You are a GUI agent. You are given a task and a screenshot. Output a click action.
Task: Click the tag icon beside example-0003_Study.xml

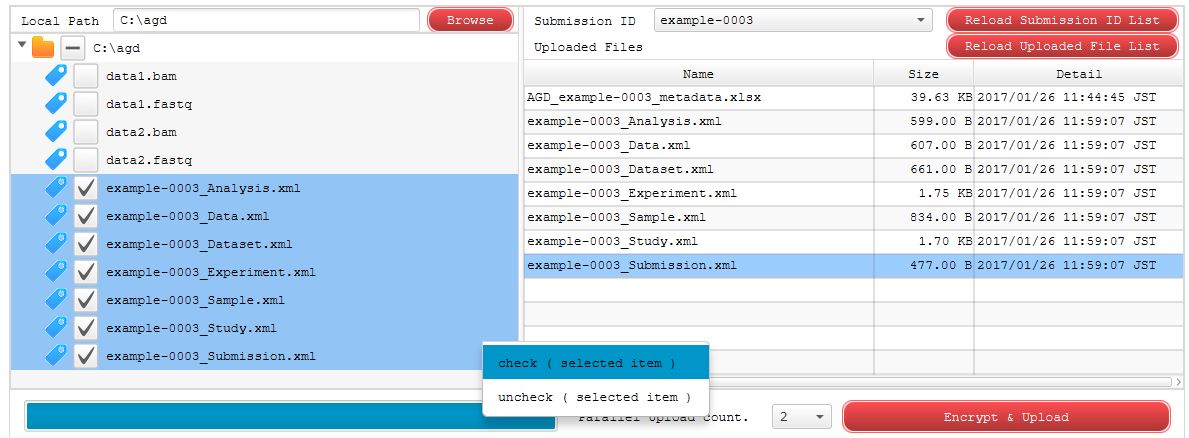click(x=56, y=328)
